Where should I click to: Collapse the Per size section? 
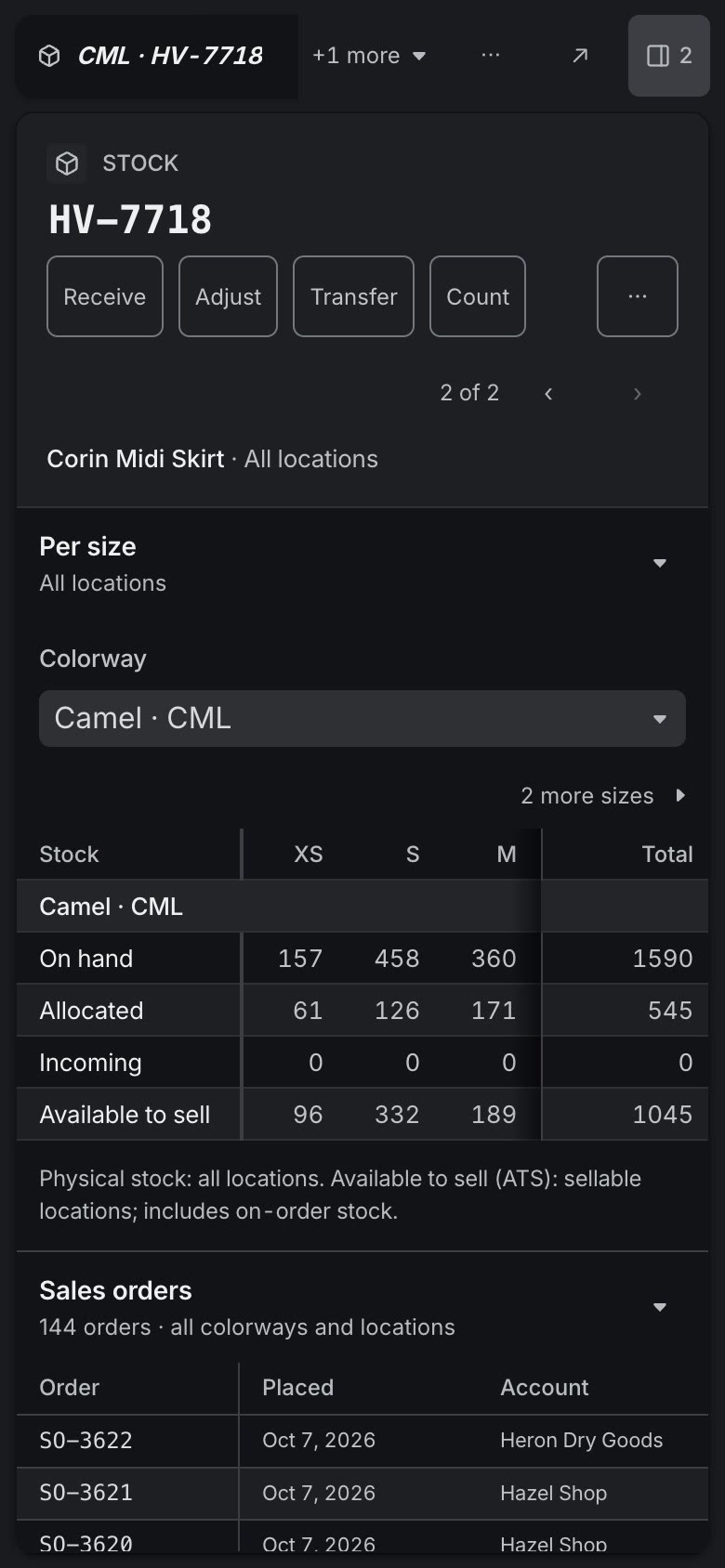(660, 563)
